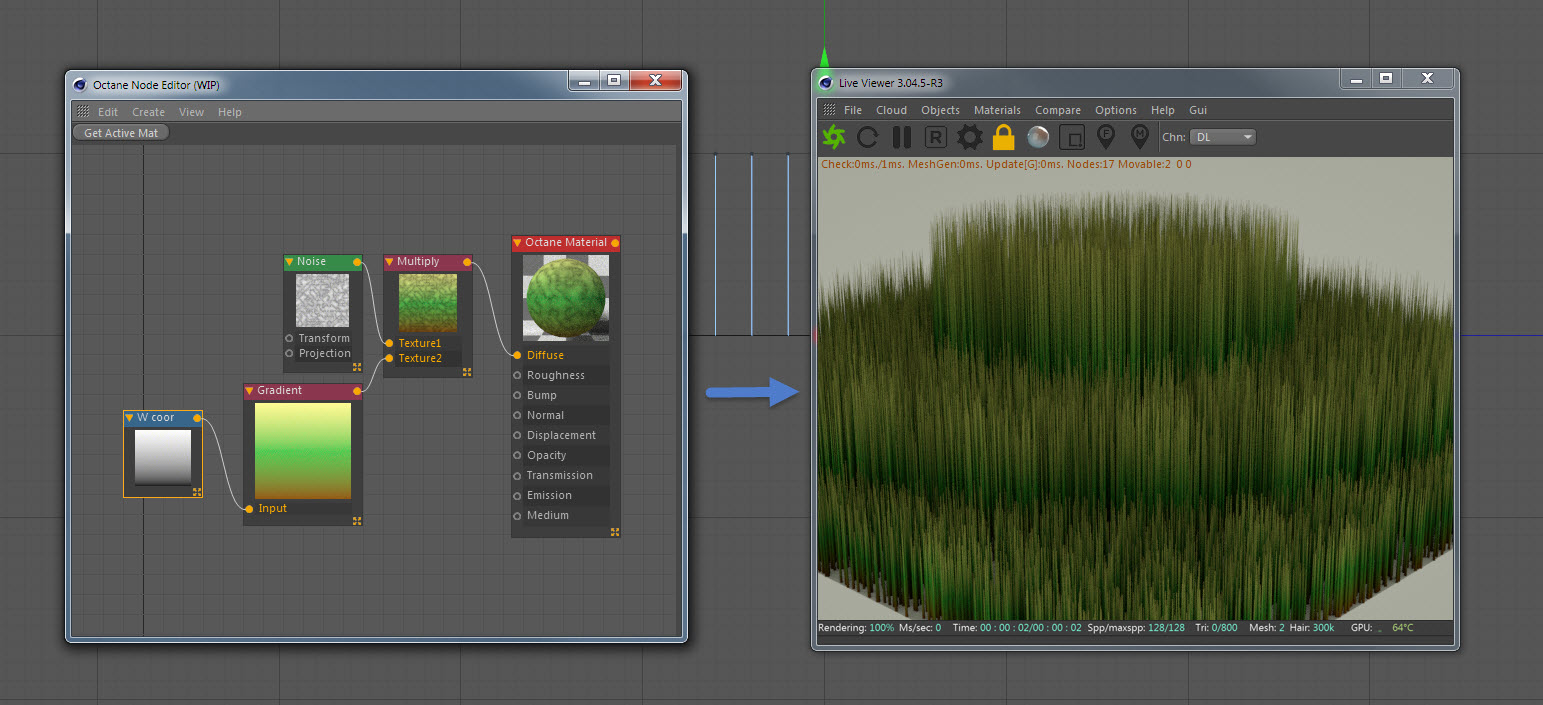The width and height of the screenshot is (1543, 705).
Task: Click Gradient node output port
Action: (357, 391)
